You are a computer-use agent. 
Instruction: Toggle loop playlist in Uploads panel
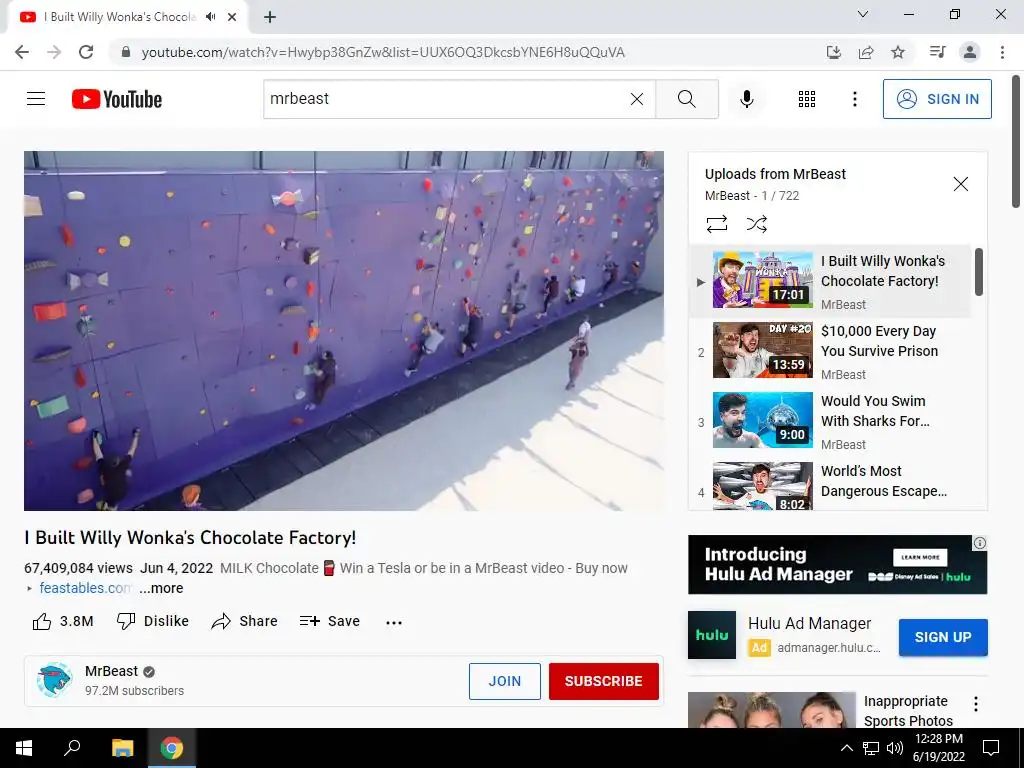click(716, 224)
